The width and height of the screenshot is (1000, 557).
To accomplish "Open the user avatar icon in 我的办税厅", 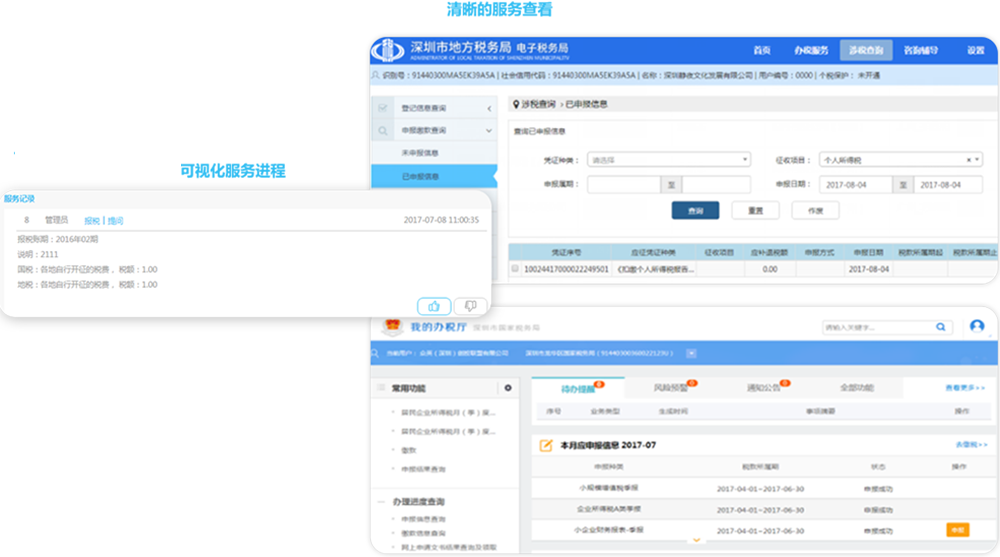I will pos(976,327).
